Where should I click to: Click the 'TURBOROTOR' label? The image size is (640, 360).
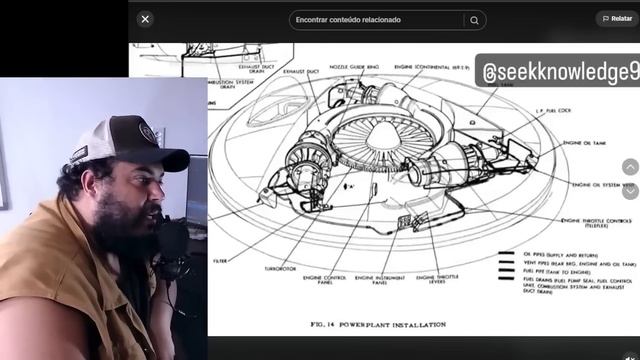[280, 269]
